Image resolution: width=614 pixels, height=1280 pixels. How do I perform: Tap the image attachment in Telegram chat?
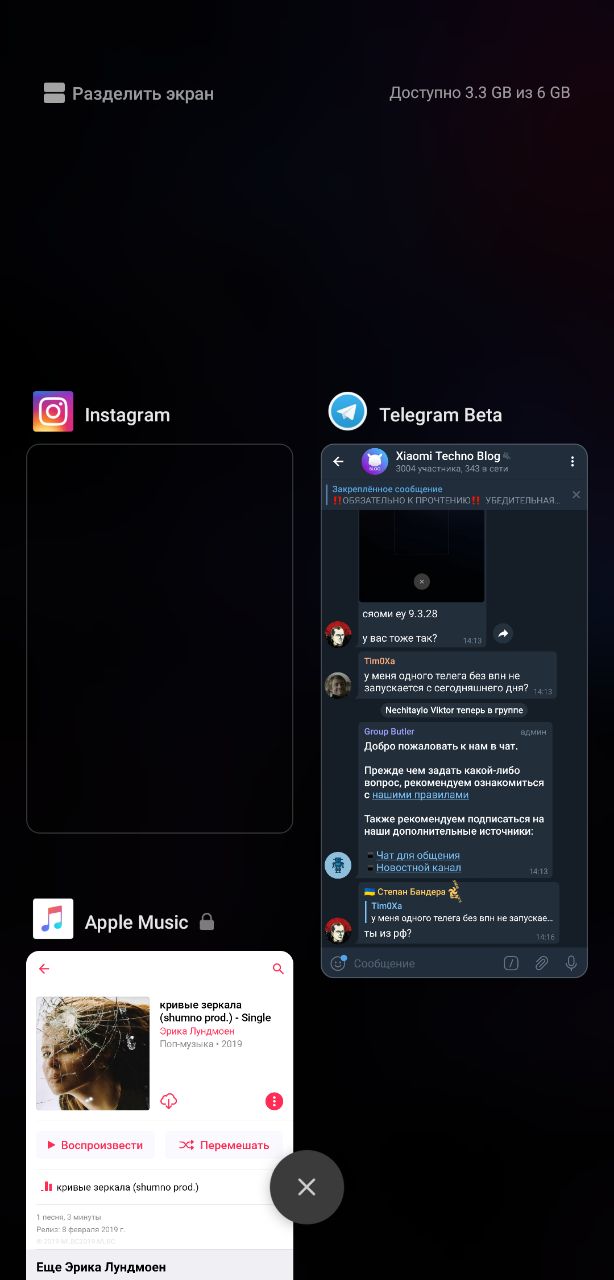point(421,554)
